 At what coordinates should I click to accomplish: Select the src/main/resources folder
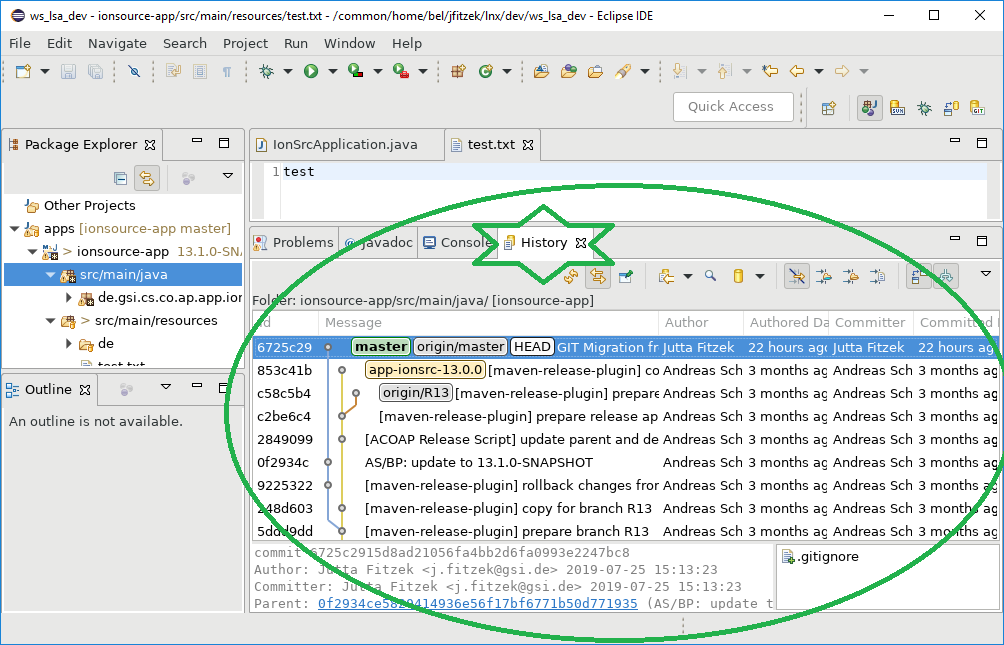pos(156,321)
